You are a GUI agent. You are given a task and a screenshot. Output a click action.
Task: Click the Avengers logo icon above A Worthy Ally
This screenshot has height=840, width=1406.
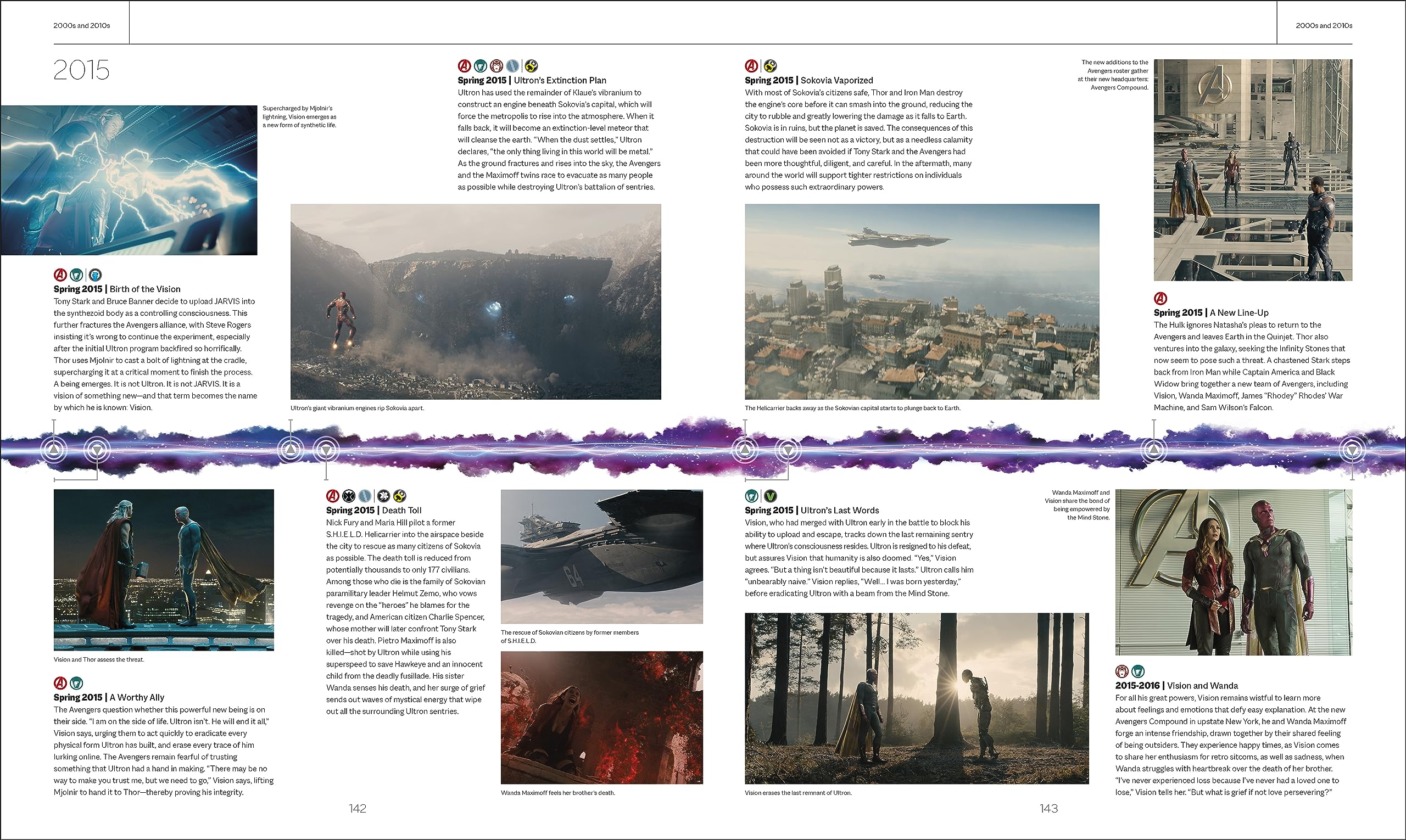pyautogui.click(x=60, y=683)
